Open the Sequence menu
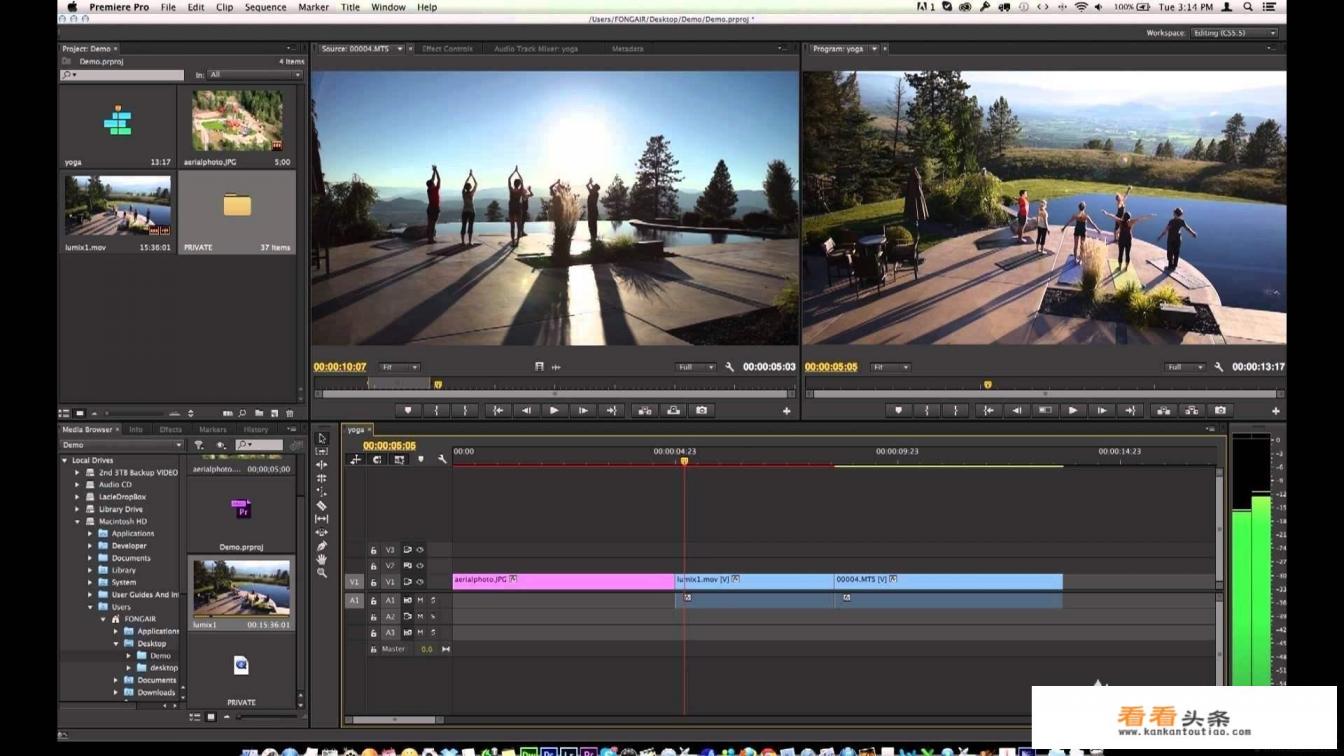Screen dimensions: 1344x756 click(265, 7)
